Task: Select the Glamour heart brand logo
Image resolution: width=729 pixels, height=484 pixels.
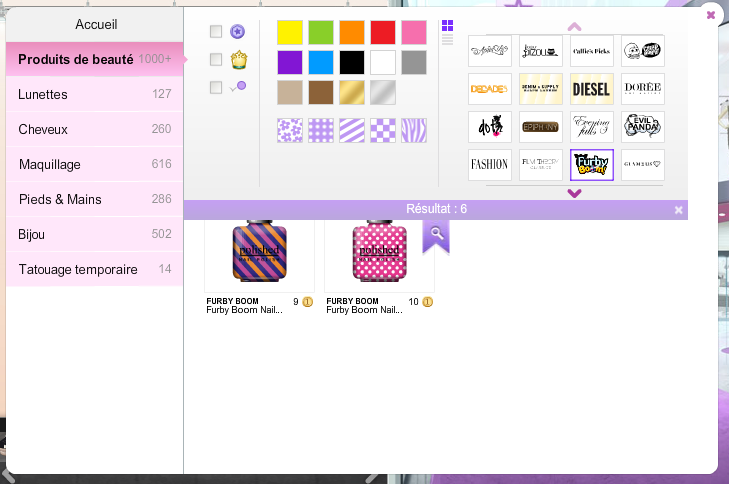Action: pyautogui.click(x=643, y=165)
